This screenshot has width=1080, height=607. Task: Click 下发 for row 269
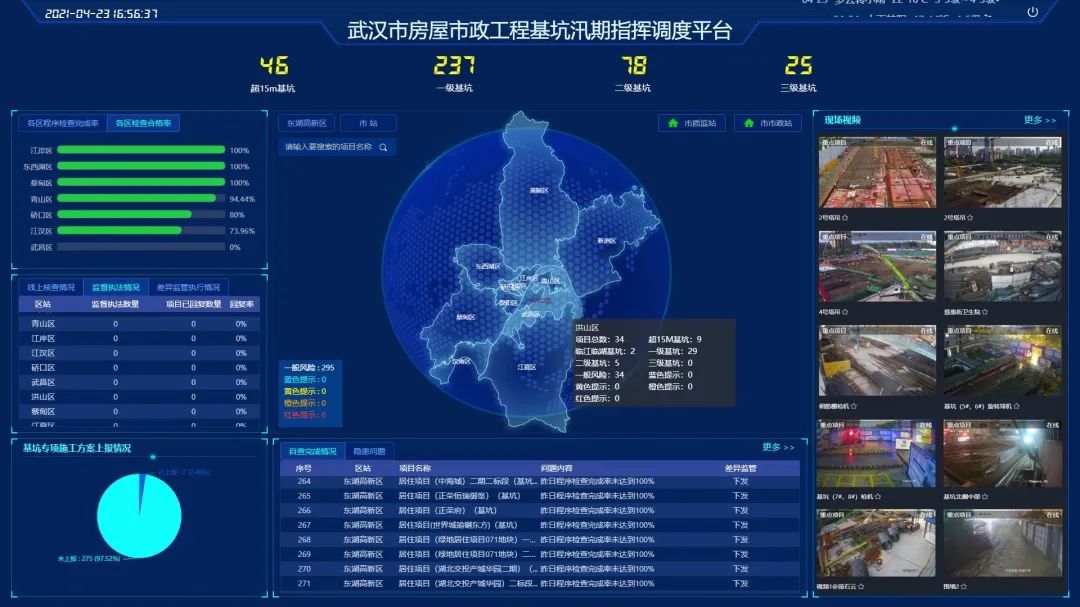pyautogui.click(x=740, y=554)
